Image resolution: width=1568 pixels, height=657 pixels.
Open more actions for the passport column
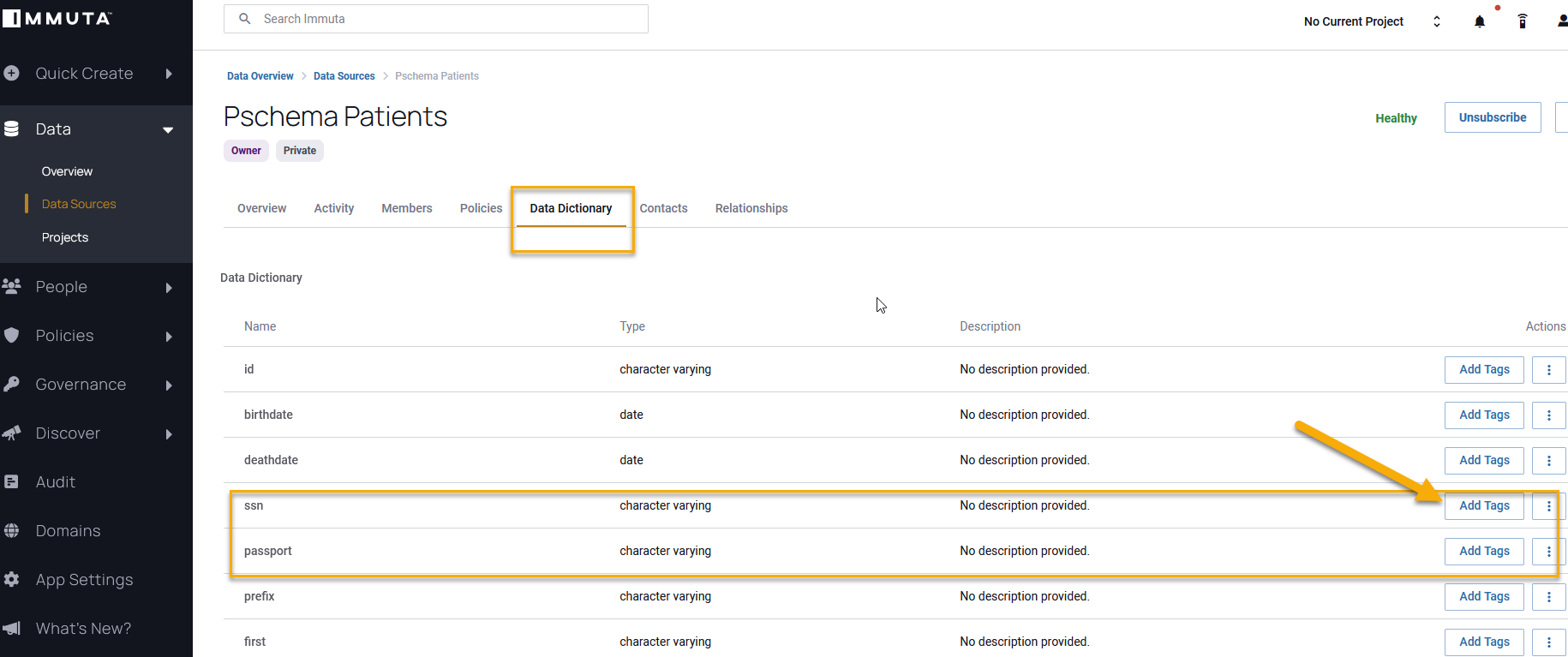(1549, 552)
